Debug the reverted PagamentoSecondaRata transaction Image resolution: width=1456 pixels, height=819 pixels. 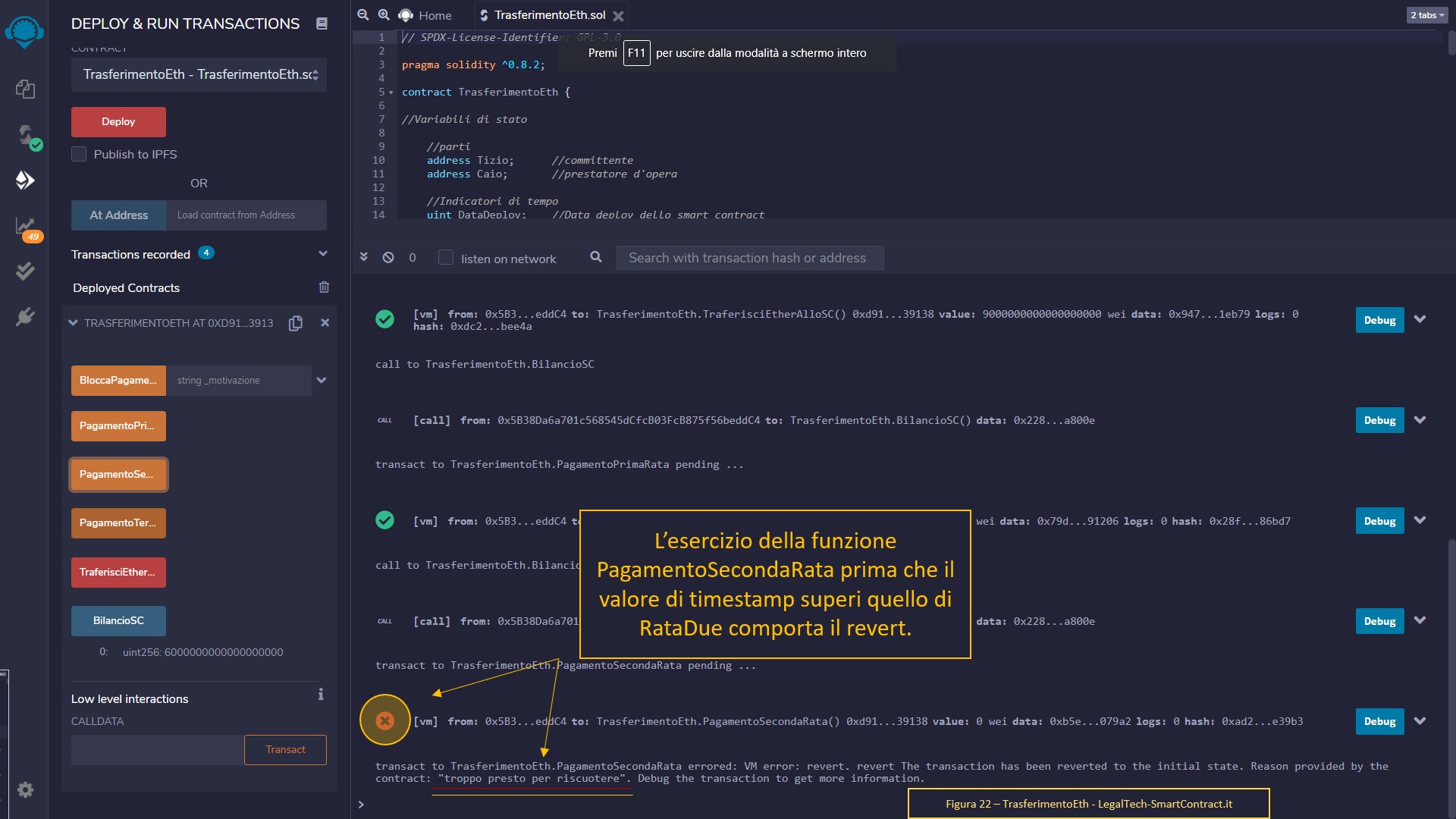click(x=1379, y=721)
